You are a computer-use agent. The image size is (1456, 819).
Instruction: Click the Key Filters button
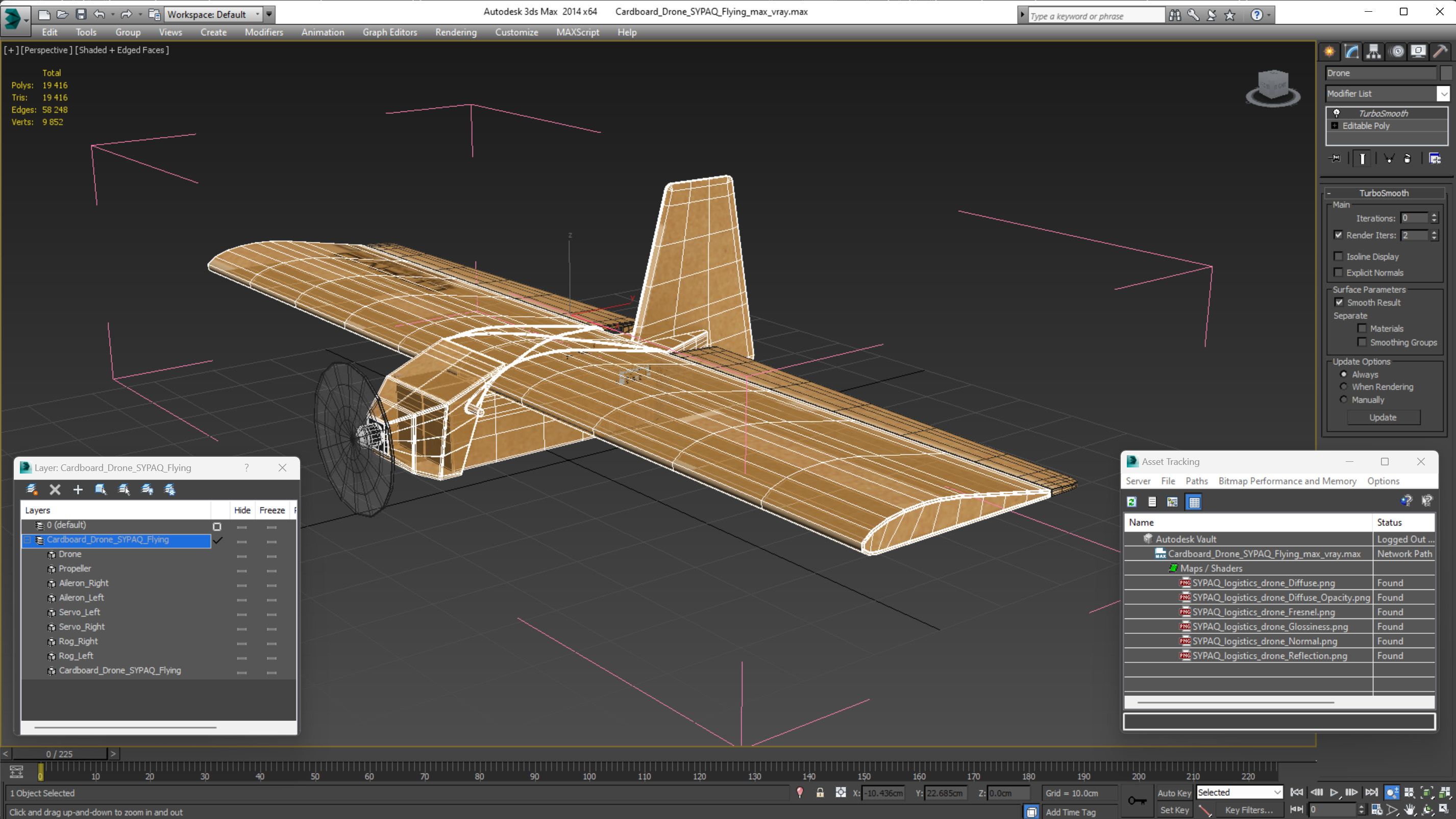[x=1249, y=810]
